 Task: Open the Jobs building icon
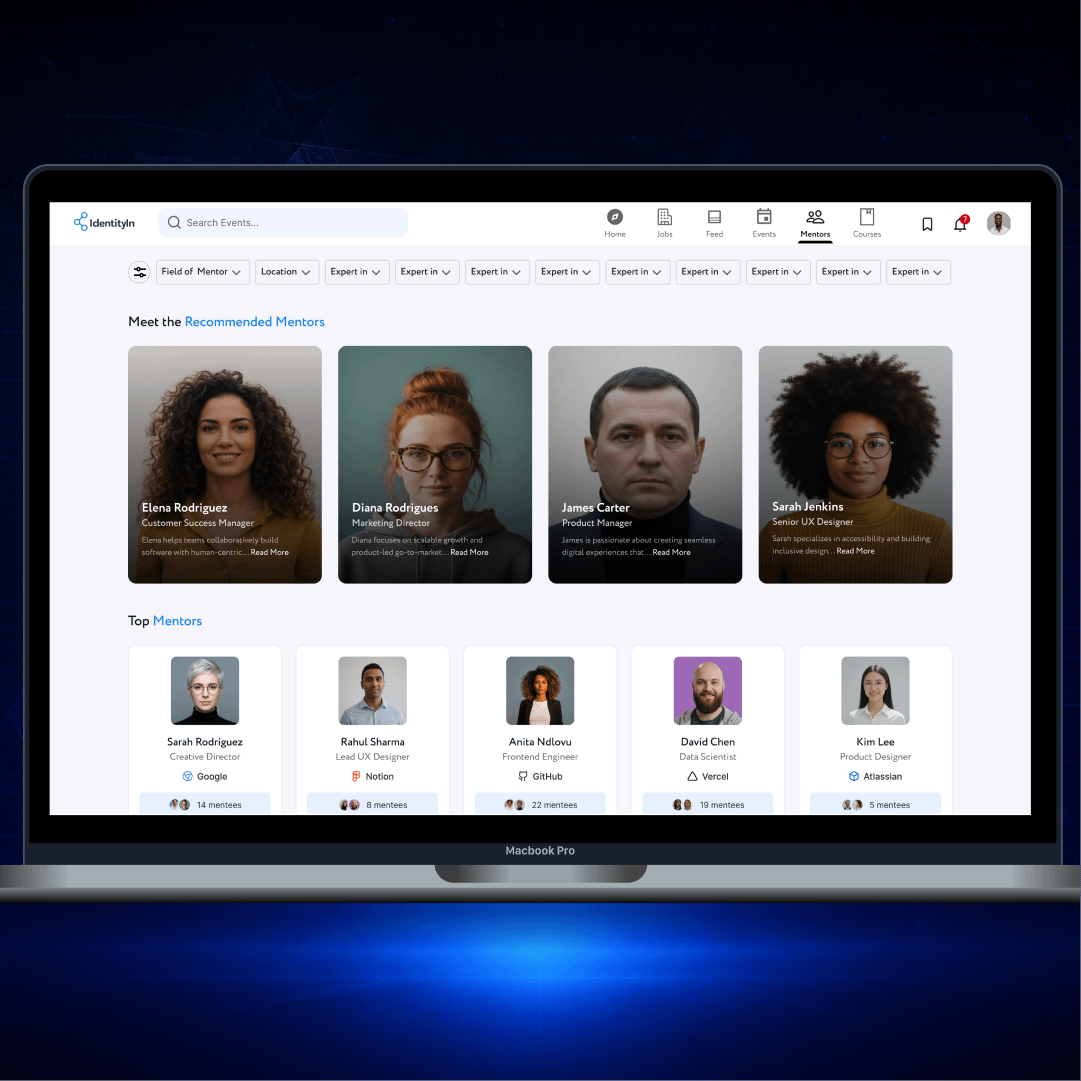pyautogui.click(x=665, y=217)
